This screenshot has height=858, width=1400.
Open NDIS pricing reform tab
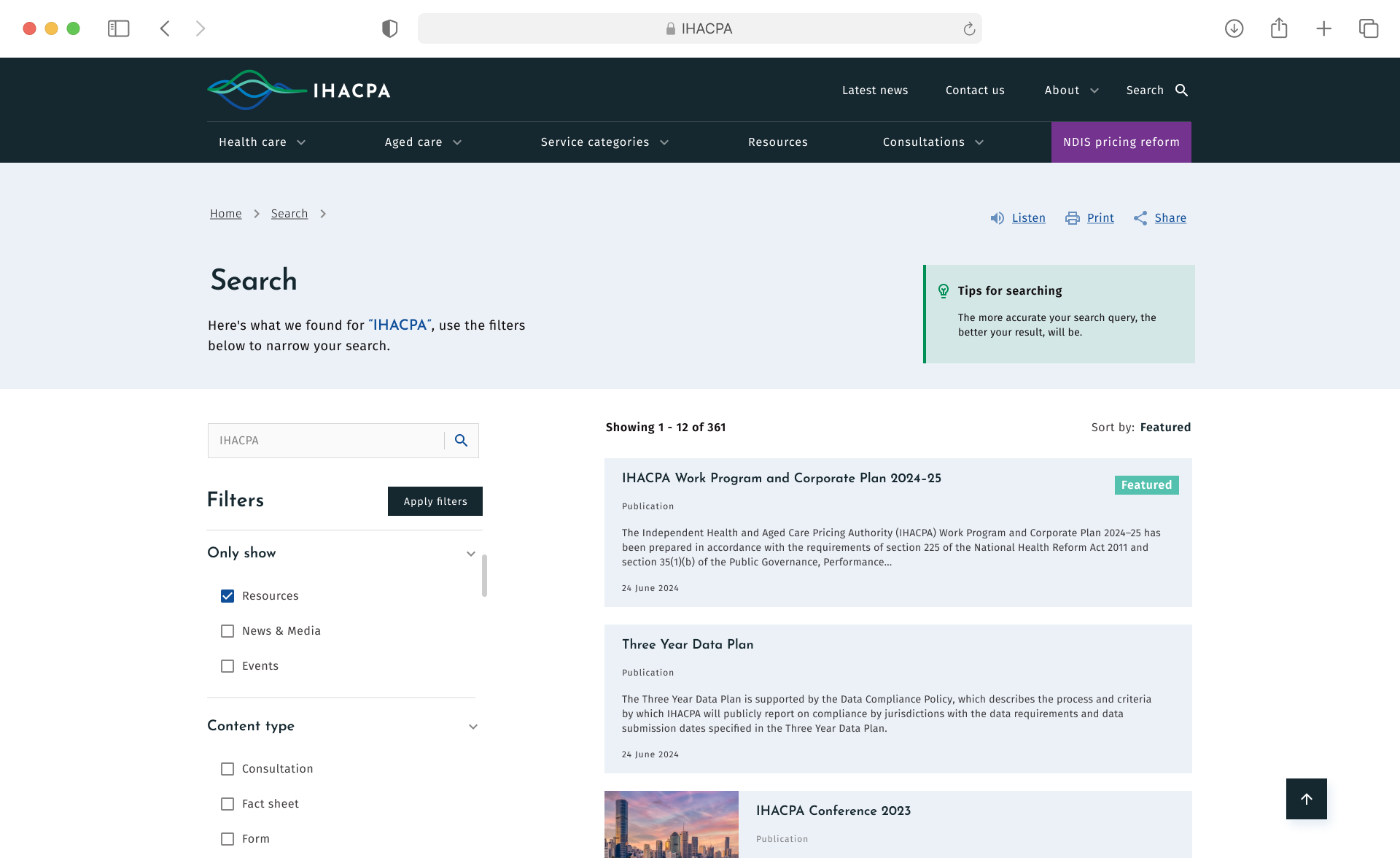click(1121, 142)
